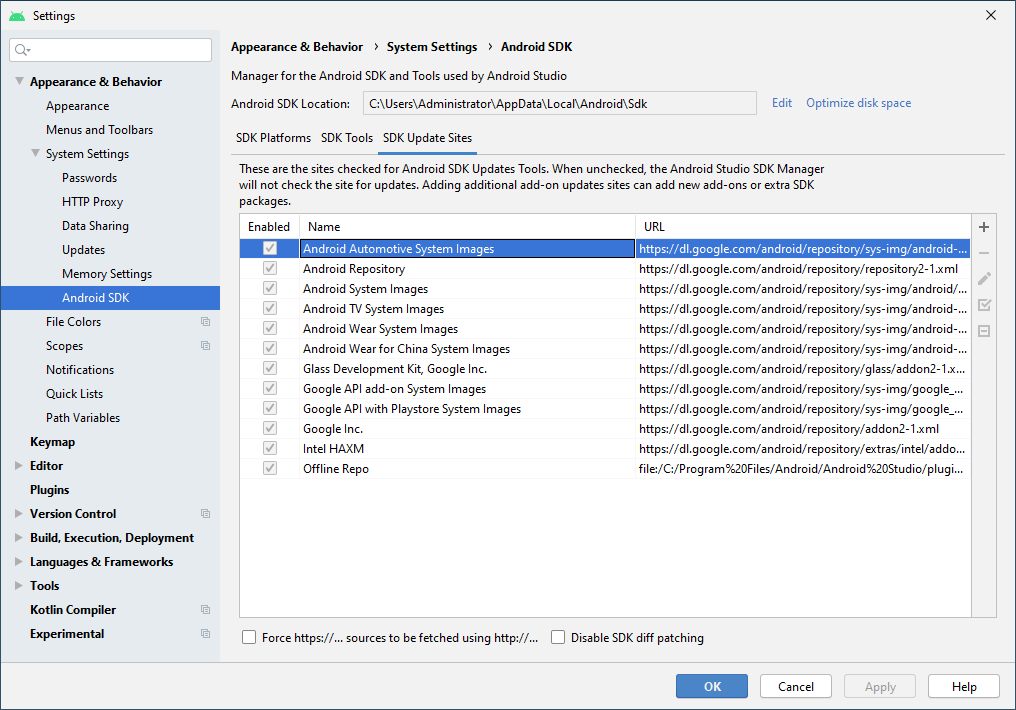The image size is (1016, 710).
Task: Click the project-level icon beside Kotlin Compiler
Action: (205, 610)
